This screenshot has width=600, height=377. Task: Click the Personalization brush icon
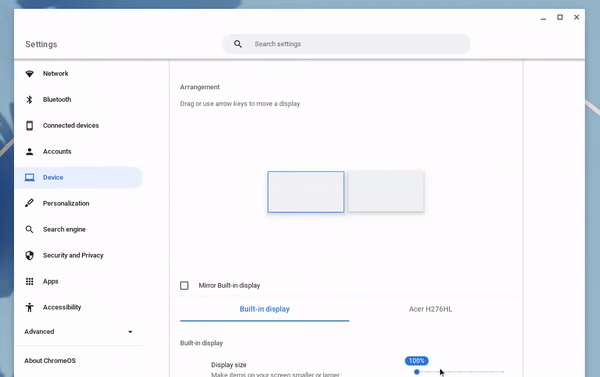(x=29, y=203)
